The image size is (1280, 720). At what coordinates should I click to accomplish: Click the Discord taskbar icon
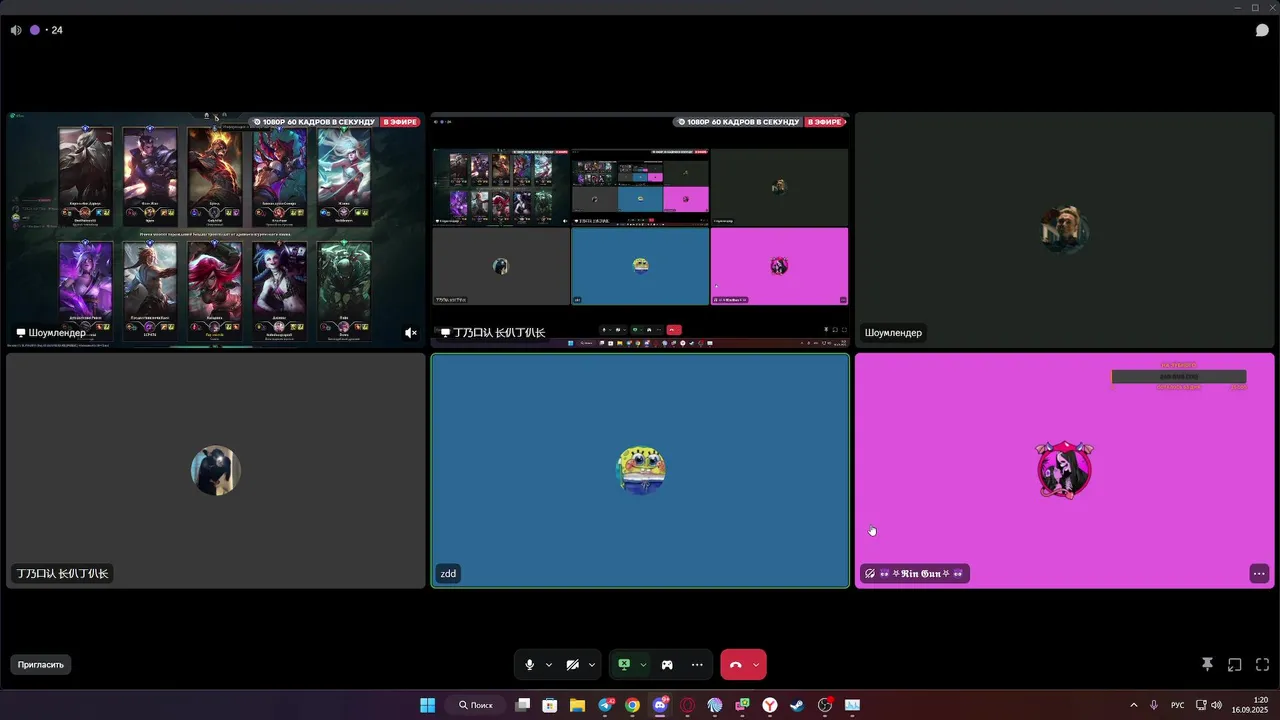click(660, 705)
